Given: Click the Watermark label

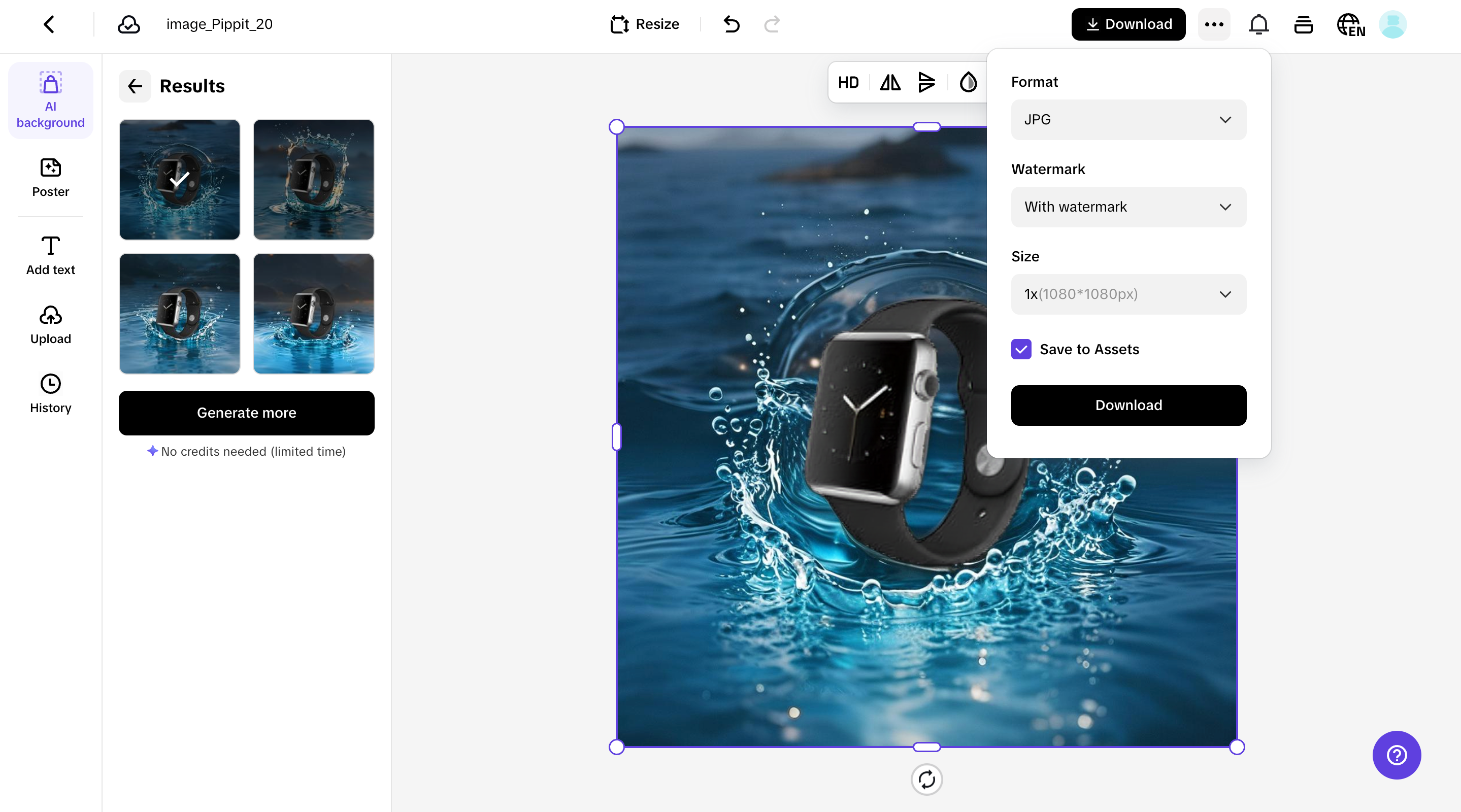Looking at the screenshot, I should 1048,170.
